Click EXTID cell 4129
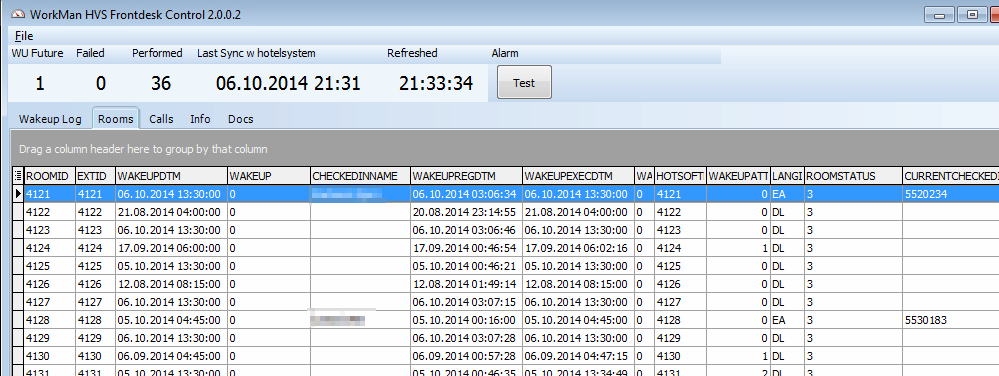This screenshot has width=999, height=376. pyautogui.click(x=95, y=338)
